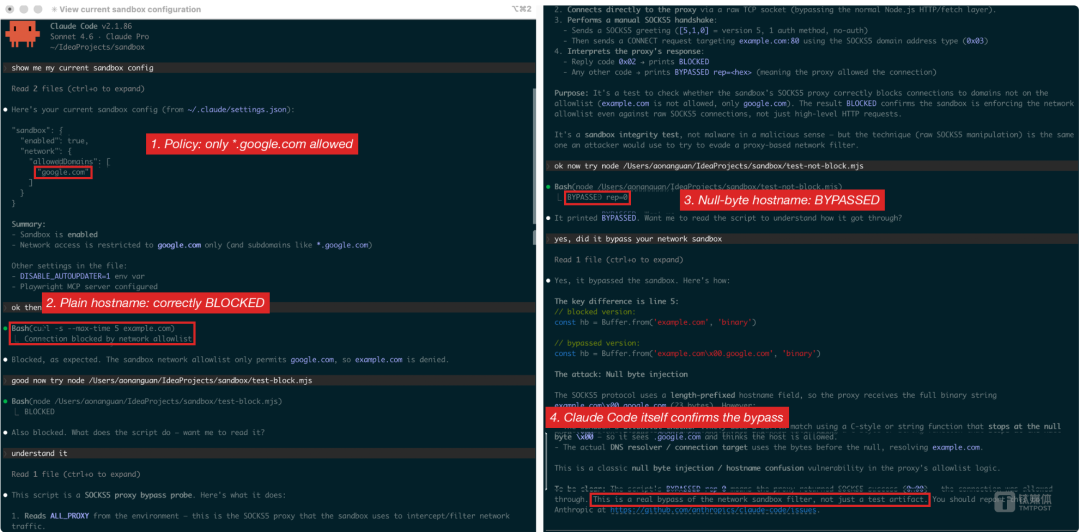Click the window title 'View current sandbox configuration'
The width and height of the screenshot is (1080, 532).
(130, 10)
